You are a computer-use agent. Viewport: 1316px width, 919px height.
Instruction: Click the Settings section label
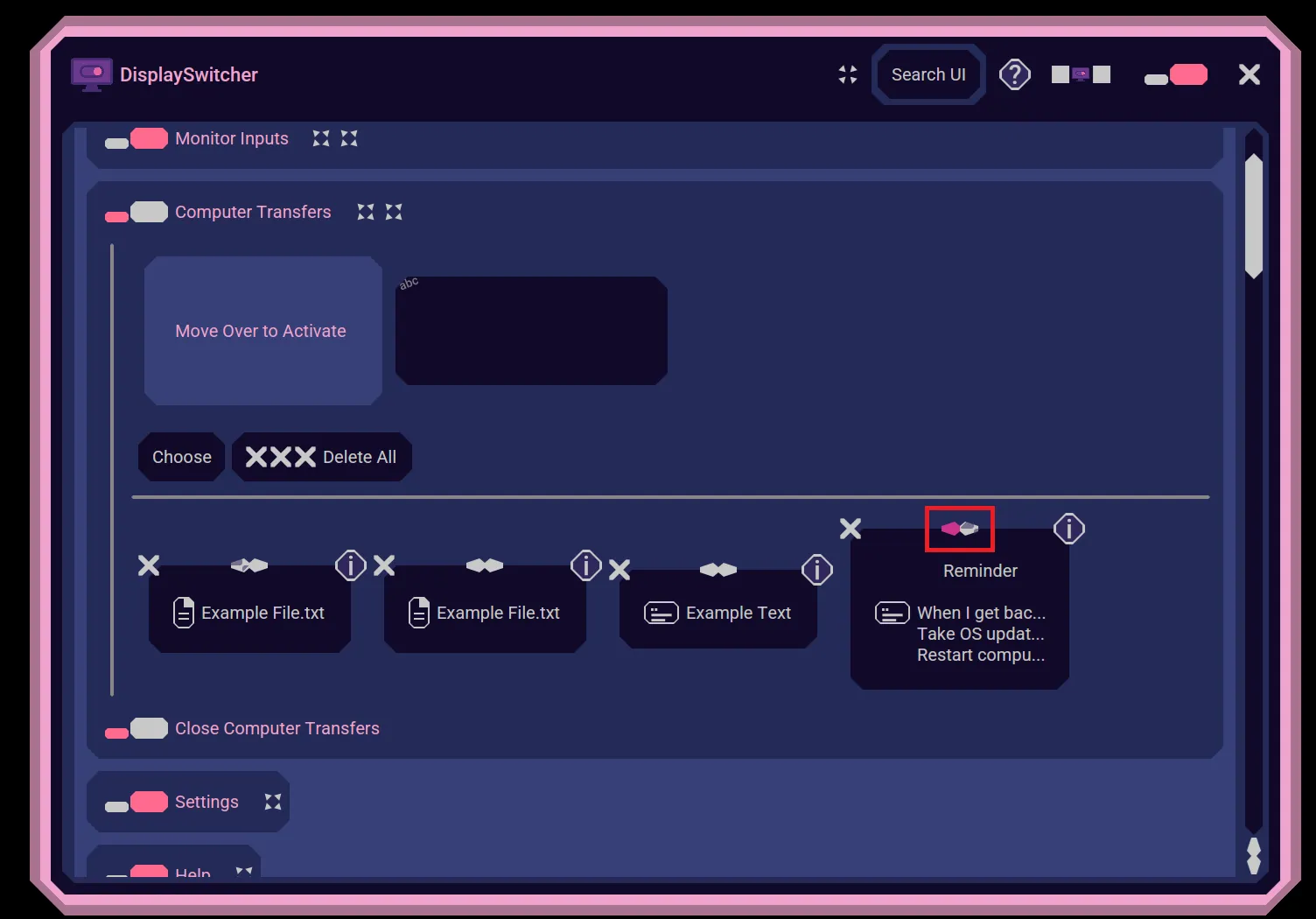click(x=206, y=802)
